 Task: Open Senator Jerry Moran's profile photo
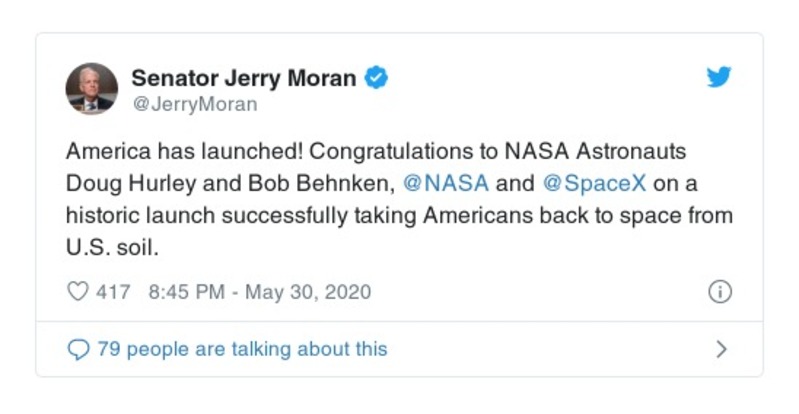click(x=91, y=88)
